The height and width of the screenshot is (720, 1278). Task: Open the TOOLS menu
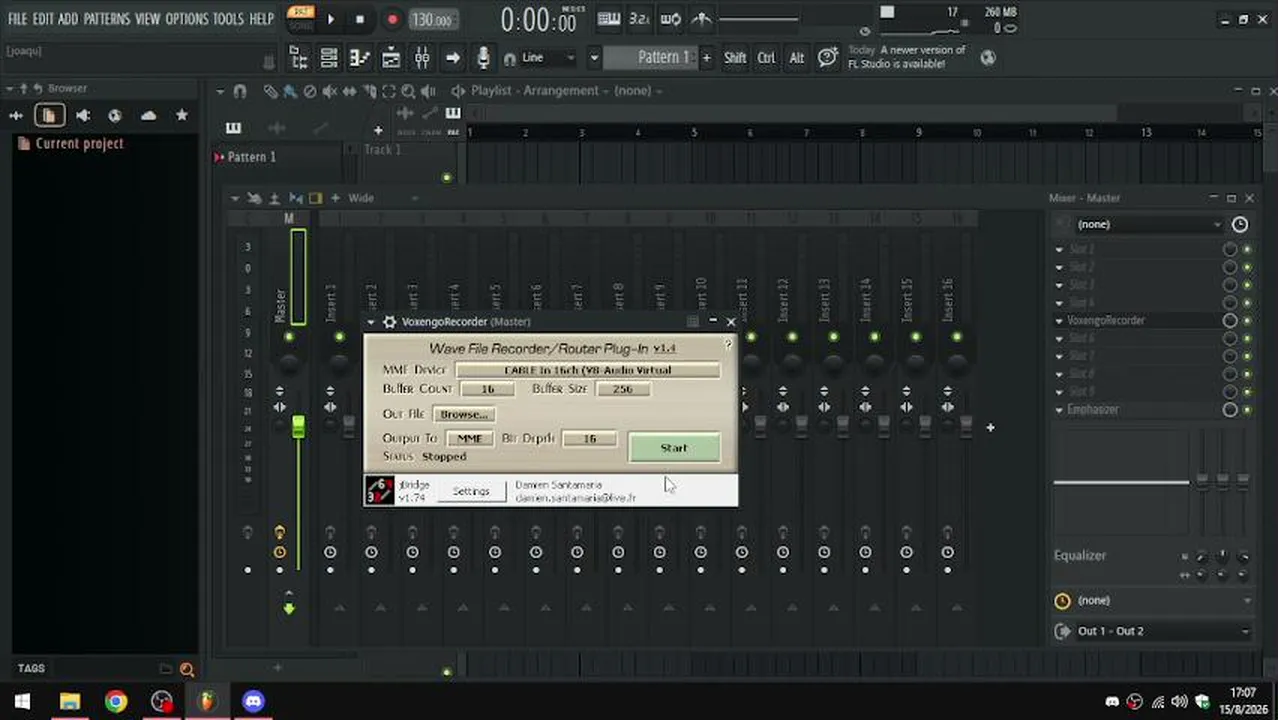point(228,19)
